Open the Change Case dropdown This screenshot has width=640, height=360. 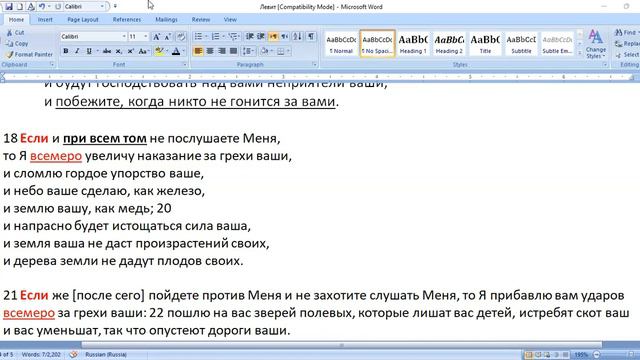click(143, 51)
